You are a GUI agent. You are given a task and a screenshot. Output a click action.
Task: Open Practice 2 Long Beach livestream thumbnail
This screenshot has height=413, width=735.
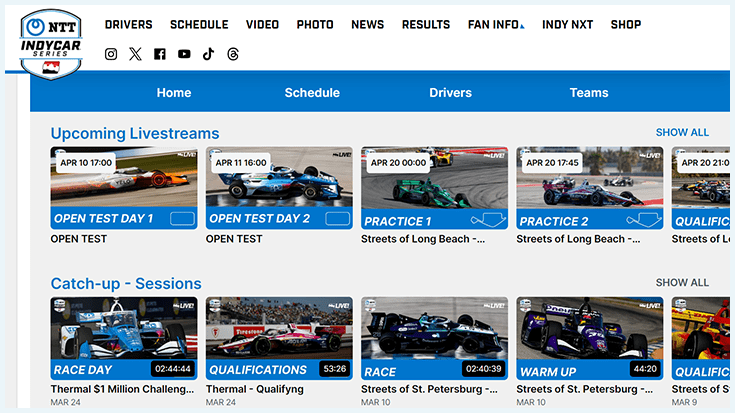pos(590,188)
